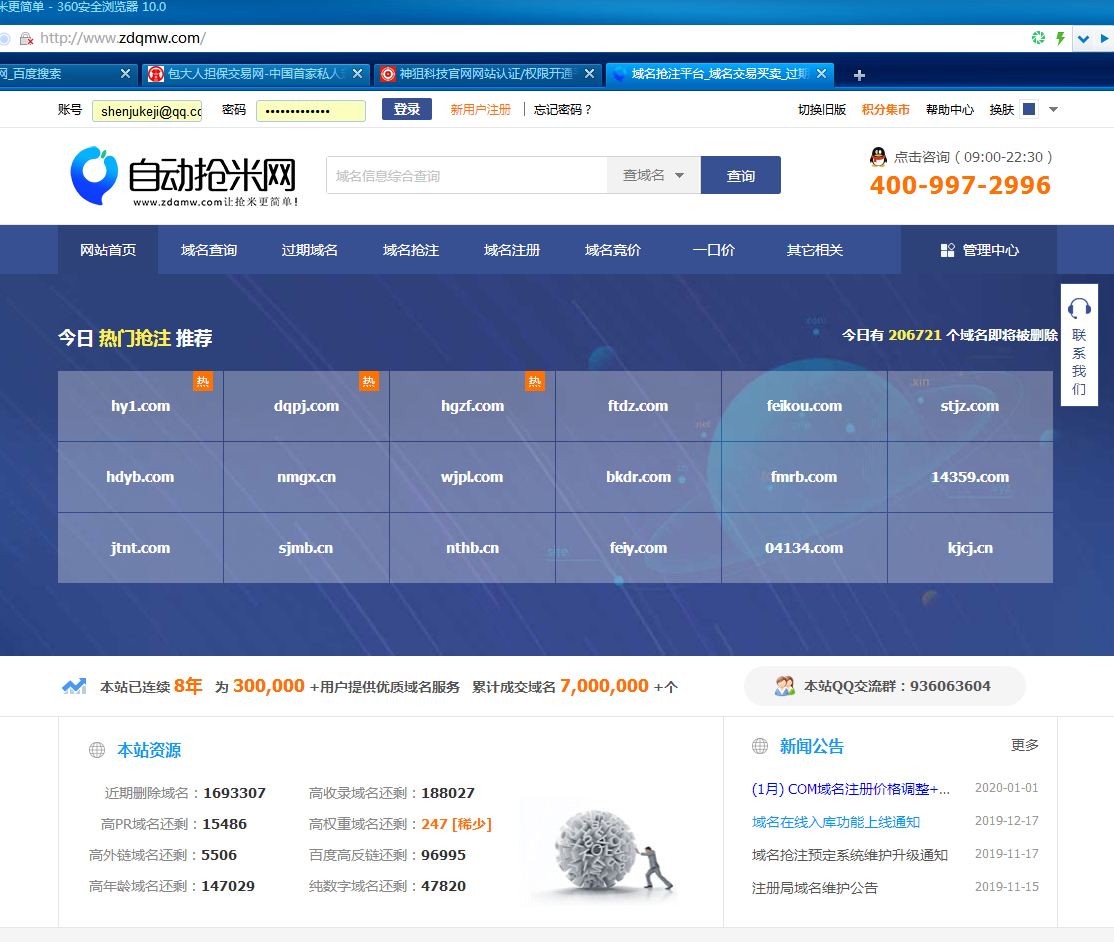
Task: Expand the 换肤 skin dropdown arrow
Action: click(1053, 109)
